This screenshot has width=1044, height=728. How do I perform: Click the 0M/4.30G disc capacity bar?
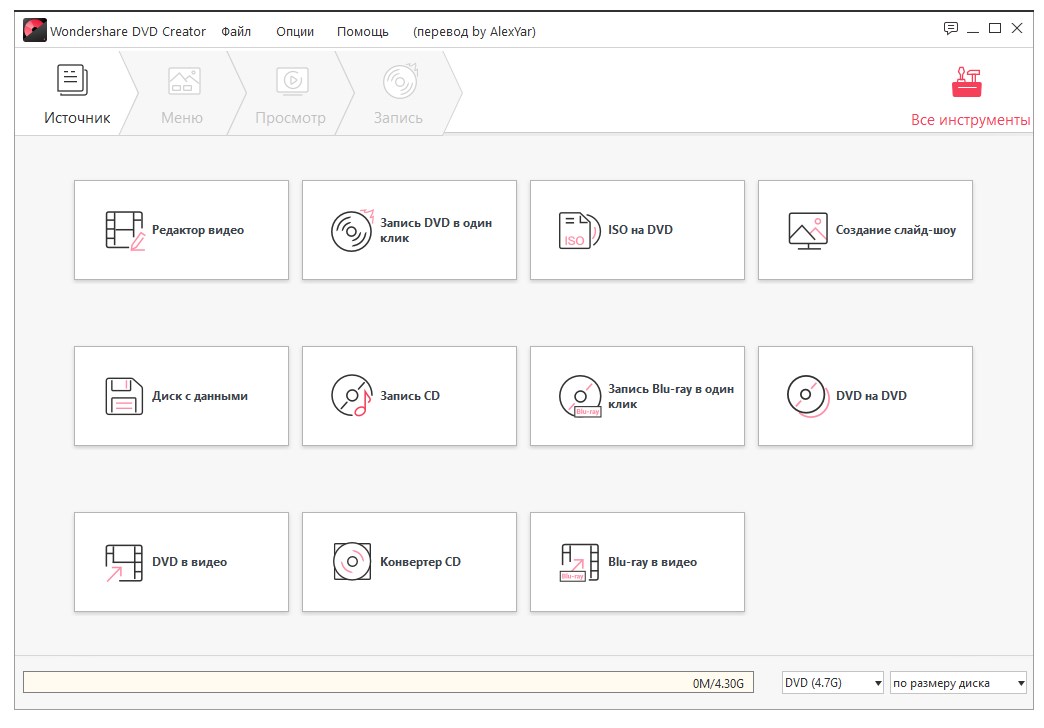(388, 683)
